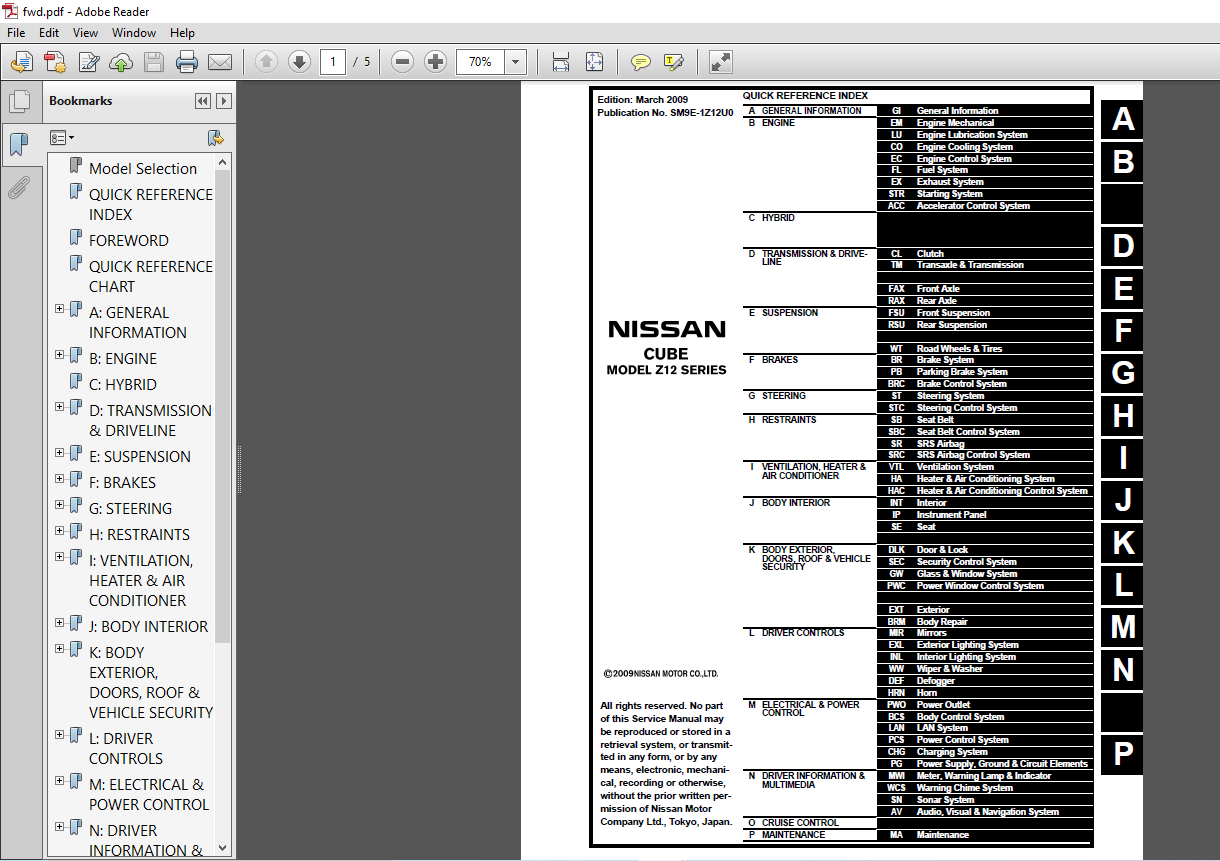Viewport: 1220px width, 861px height.
Task: Expand the D: TRANSMISSION & DRIVELINE bookmark
Action: [60, 407]
